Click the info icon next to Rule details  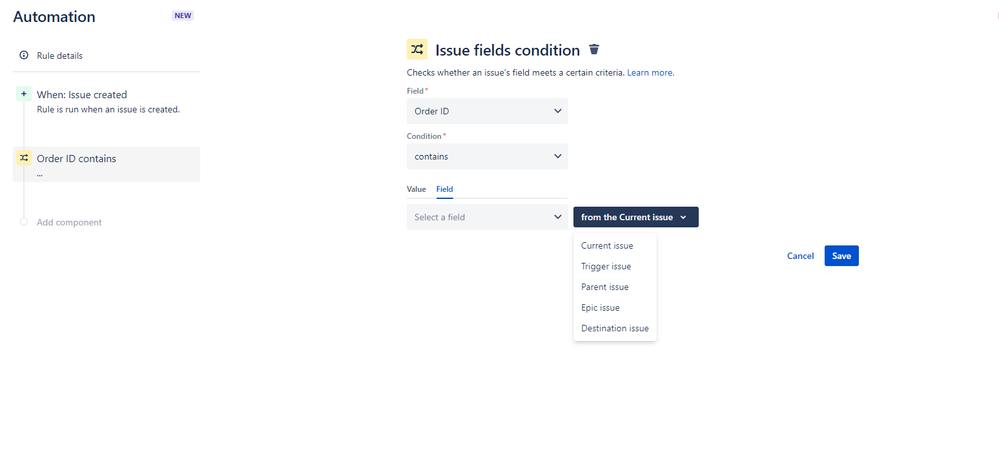pyautogui.click(x=24, y=55)
